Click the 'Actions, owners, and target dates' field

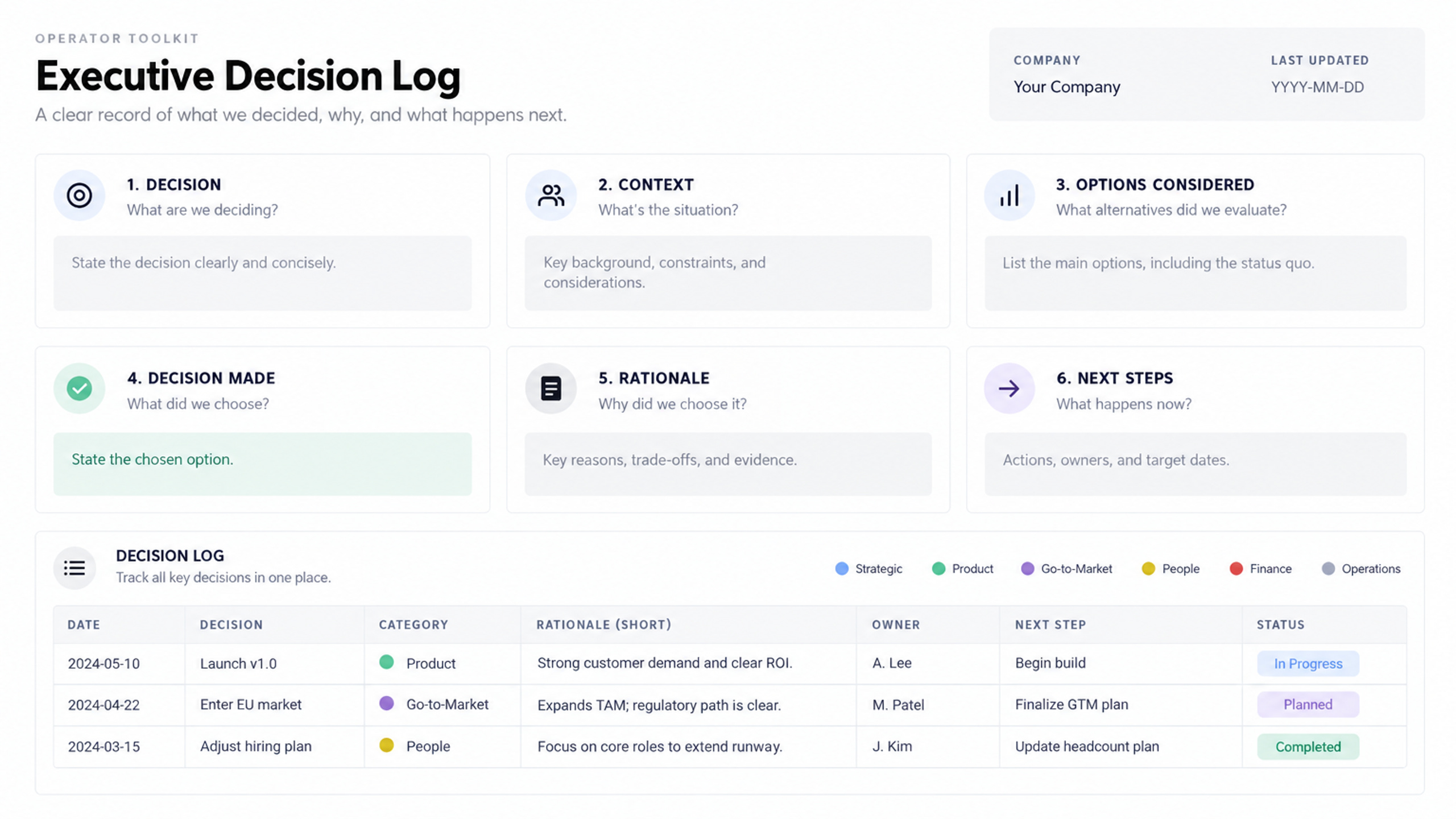click(1196, 464)
